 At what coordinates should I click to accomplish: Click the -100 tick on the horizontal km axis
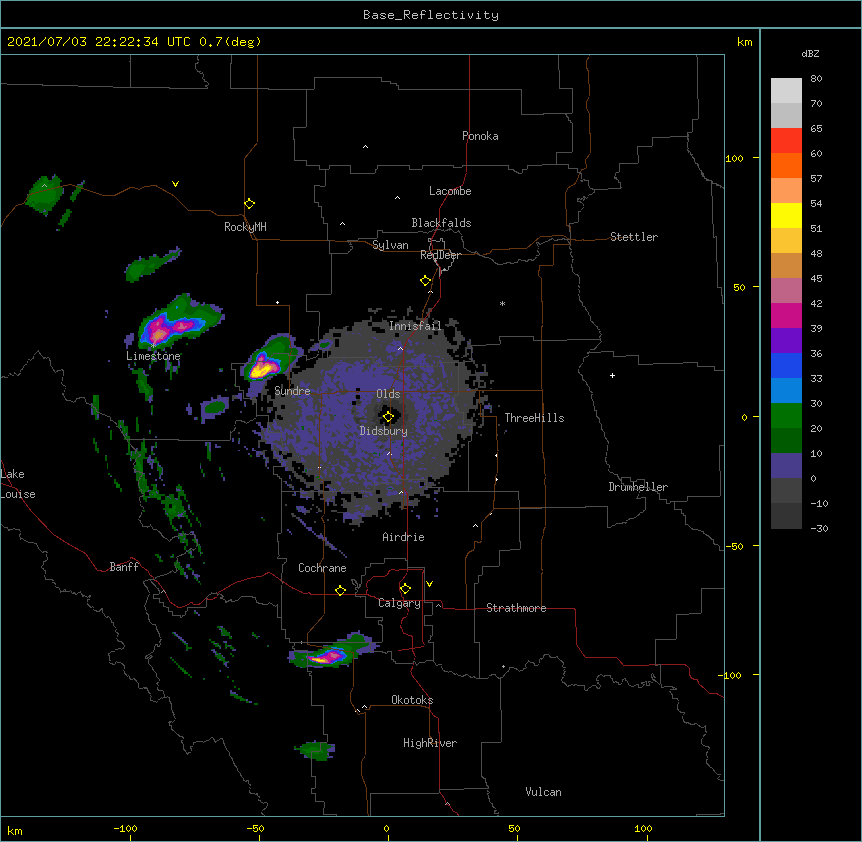[126, 829]
